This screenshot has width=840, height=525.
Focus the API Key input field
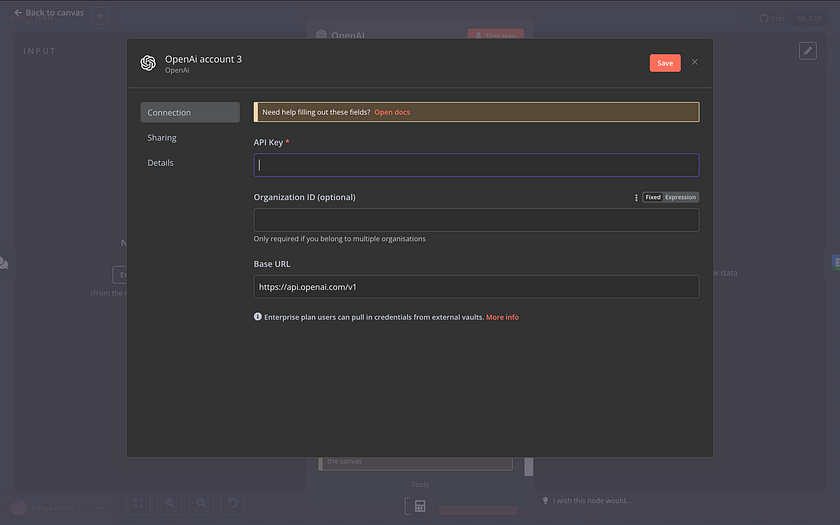[476, 165]
